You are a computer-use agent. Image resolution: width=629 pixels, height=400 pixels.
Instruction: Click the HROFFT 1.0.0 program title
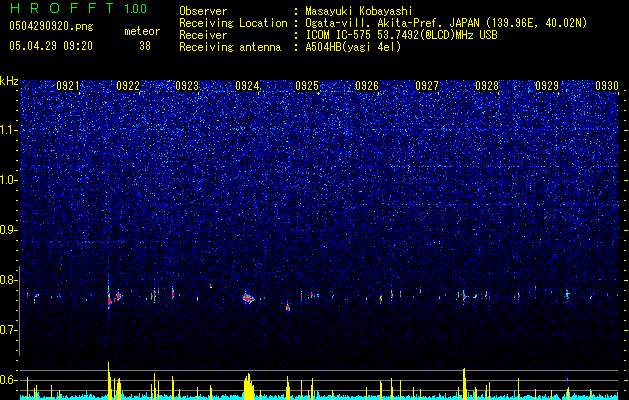pyautogui.click(x=78, y=8)
